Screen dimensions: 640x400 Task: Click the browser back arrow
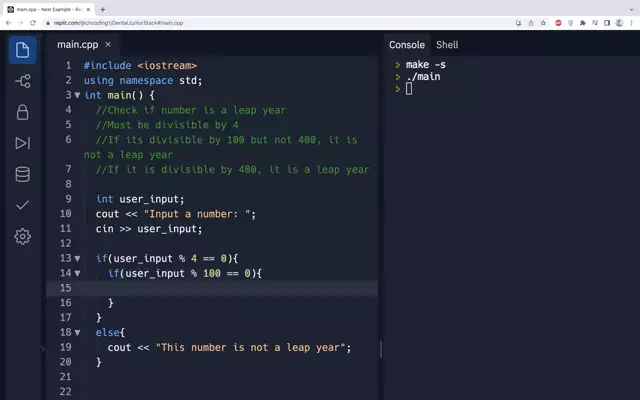point(9,23)
